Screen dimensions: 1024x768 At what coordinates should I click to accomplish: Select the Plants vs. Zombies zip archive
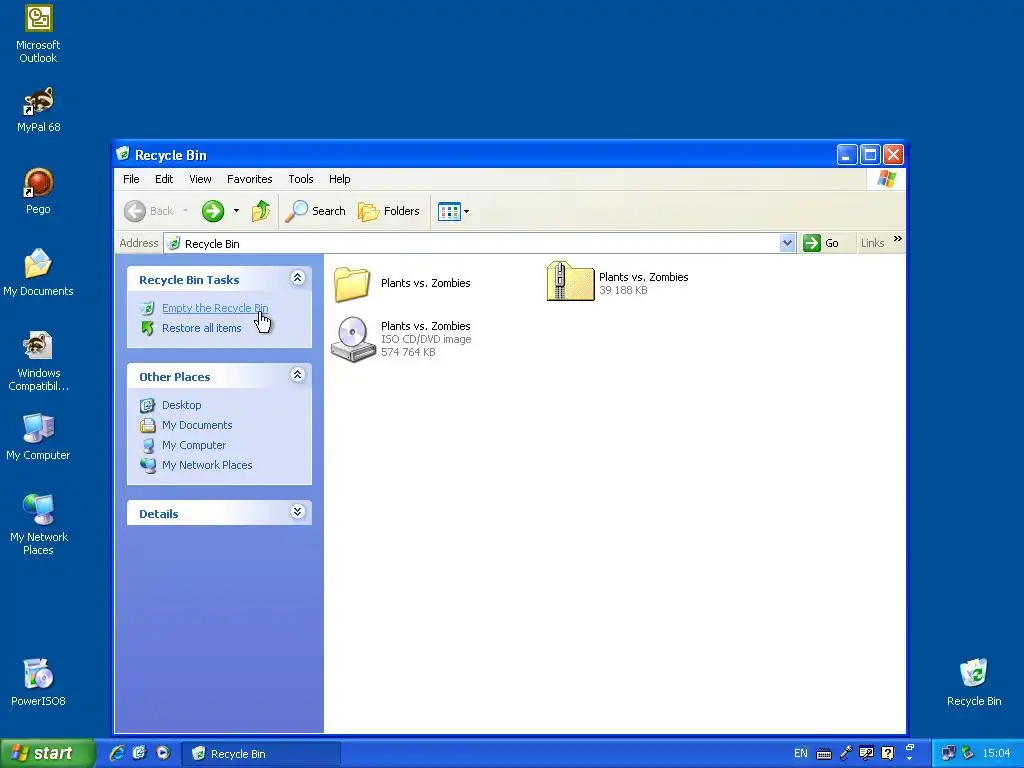tap(570, 281)
